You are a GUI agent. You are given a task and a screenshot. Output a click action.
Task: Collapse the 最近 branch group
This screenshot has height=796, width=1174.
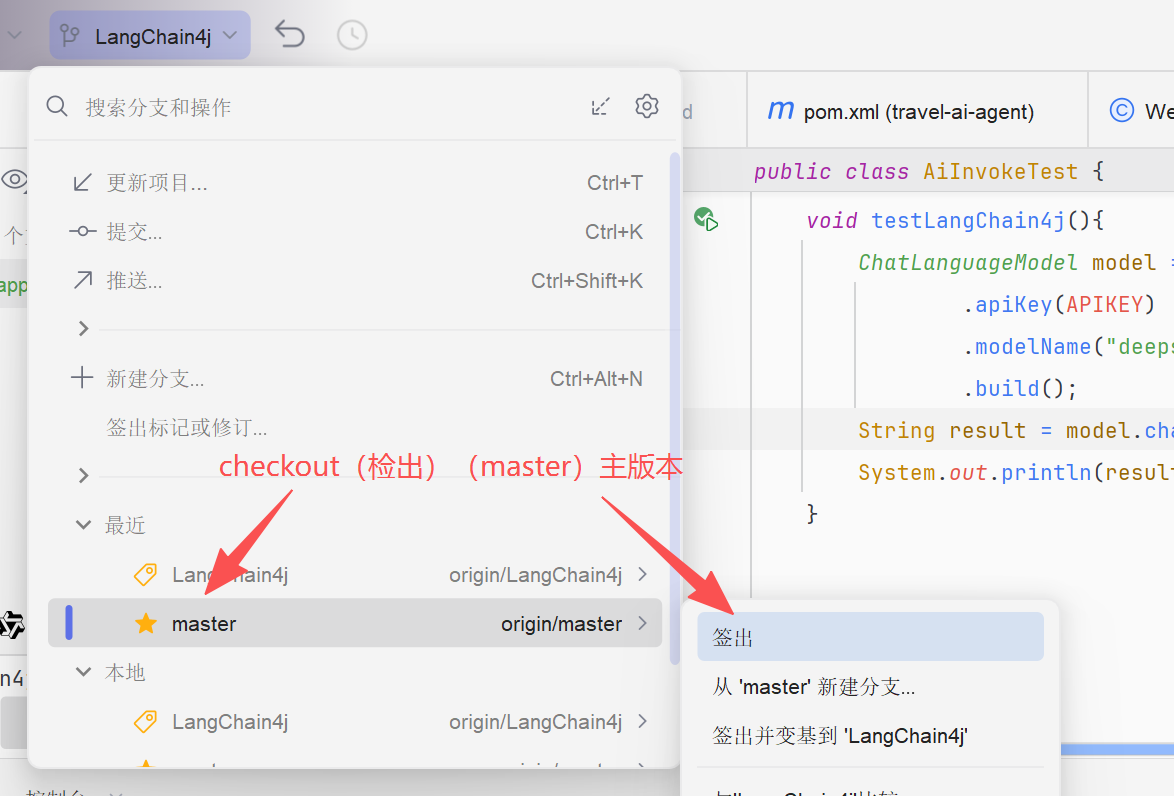[84, 525]
